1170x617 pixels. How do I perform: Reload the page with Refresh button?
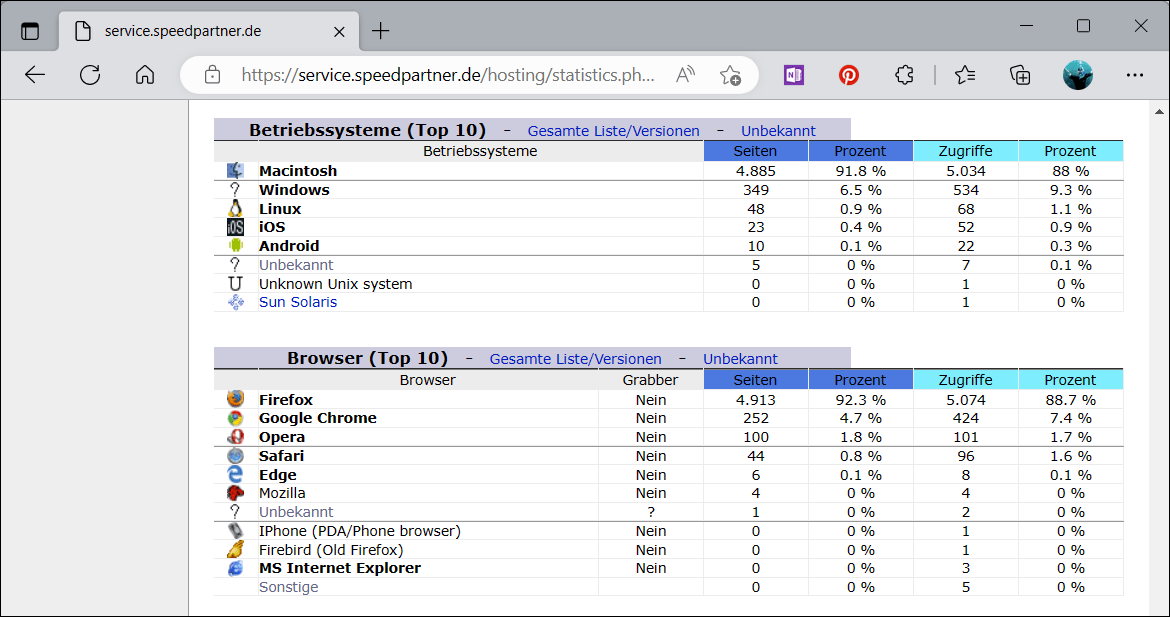90,75
